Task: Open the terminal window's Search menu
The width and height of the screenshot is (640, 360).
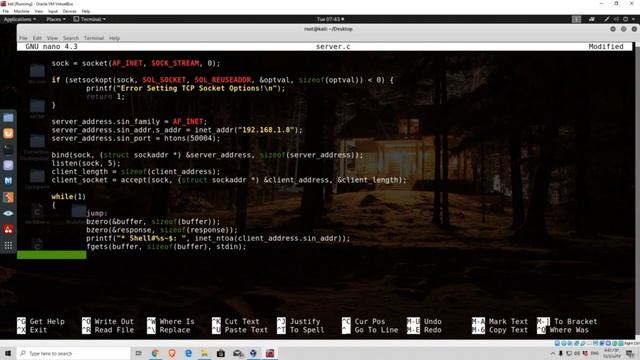Action: click(x=71, y=38)
